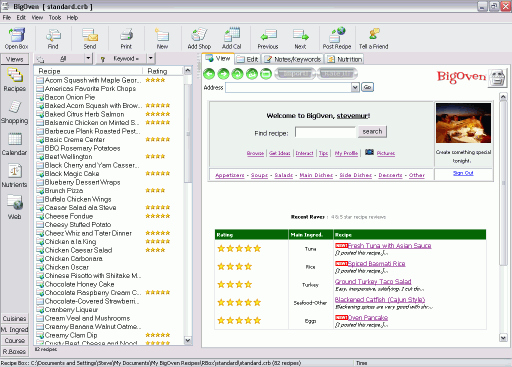Click the search button for Find recipe
The image size is (512, 367).
click(372, 131)
